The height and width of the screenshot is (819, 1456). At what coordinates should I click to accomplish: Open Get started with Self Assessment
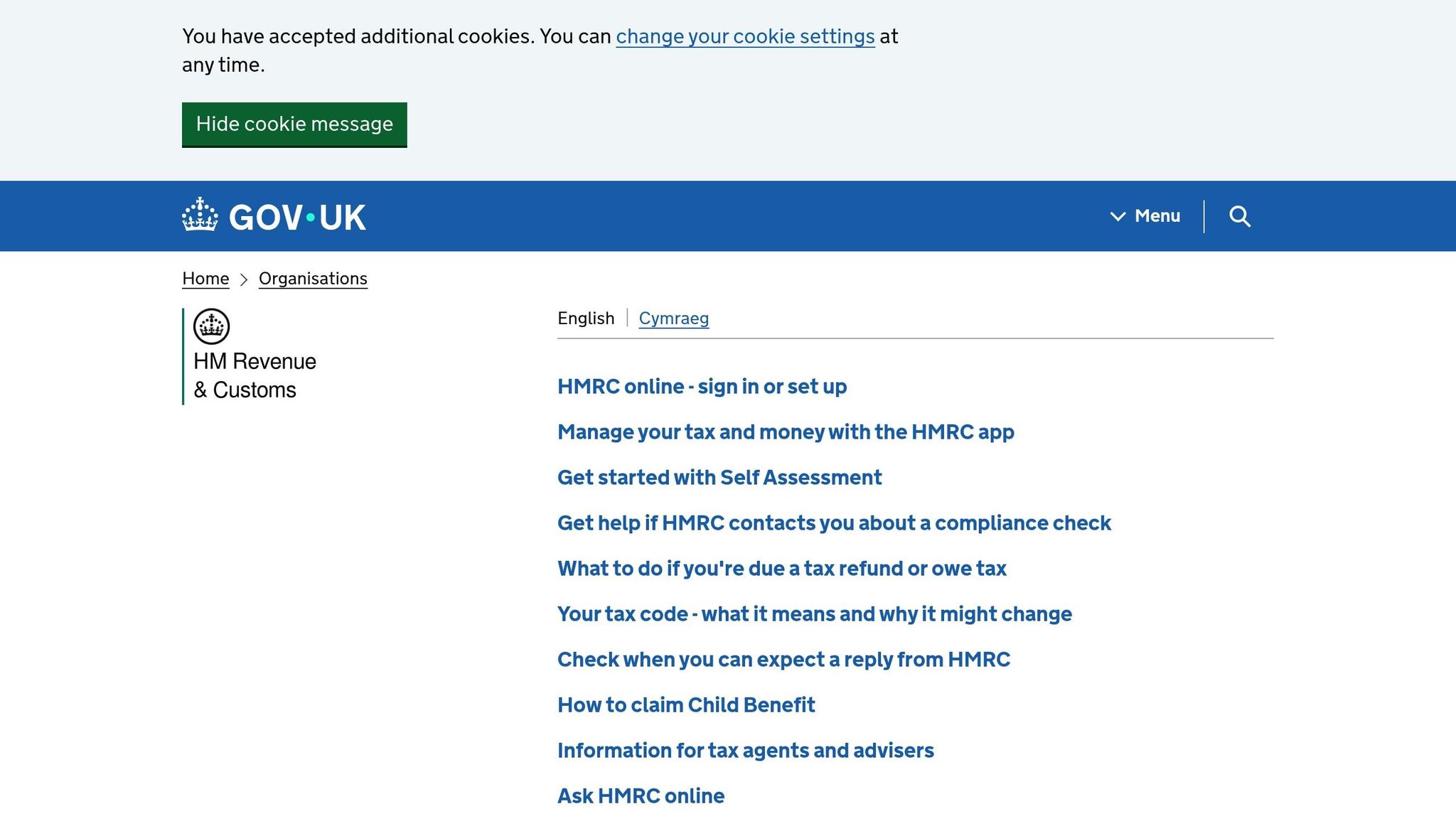click(719, 478)
